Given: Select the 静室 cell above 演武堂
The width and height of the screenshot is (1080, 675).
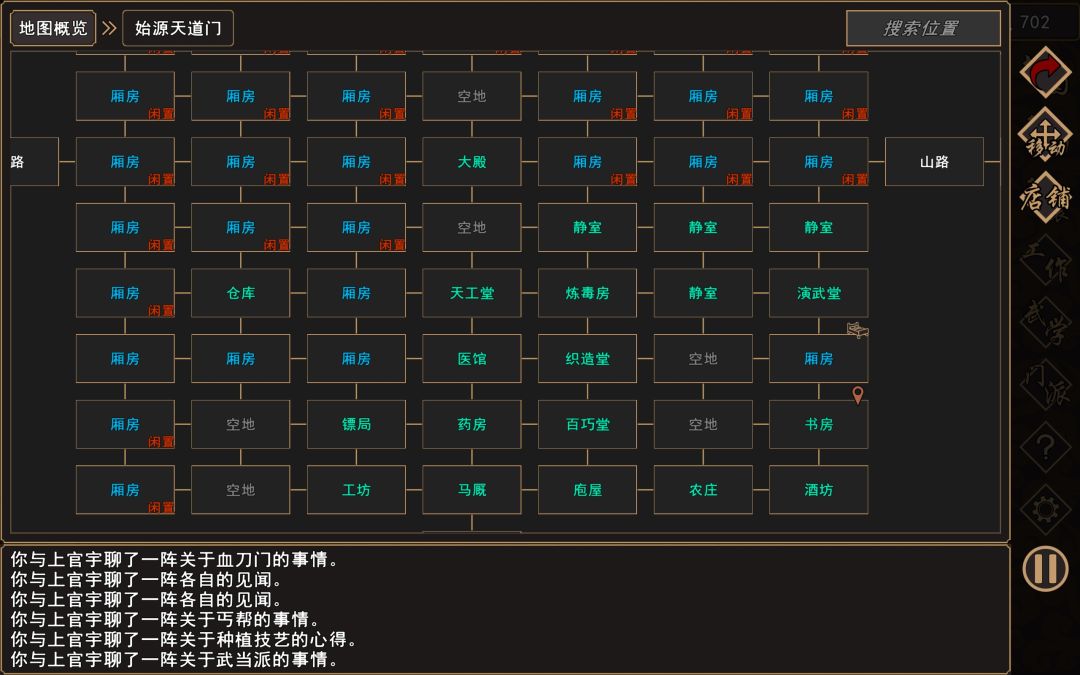Looking at the screenshot, I should [818, 227].
